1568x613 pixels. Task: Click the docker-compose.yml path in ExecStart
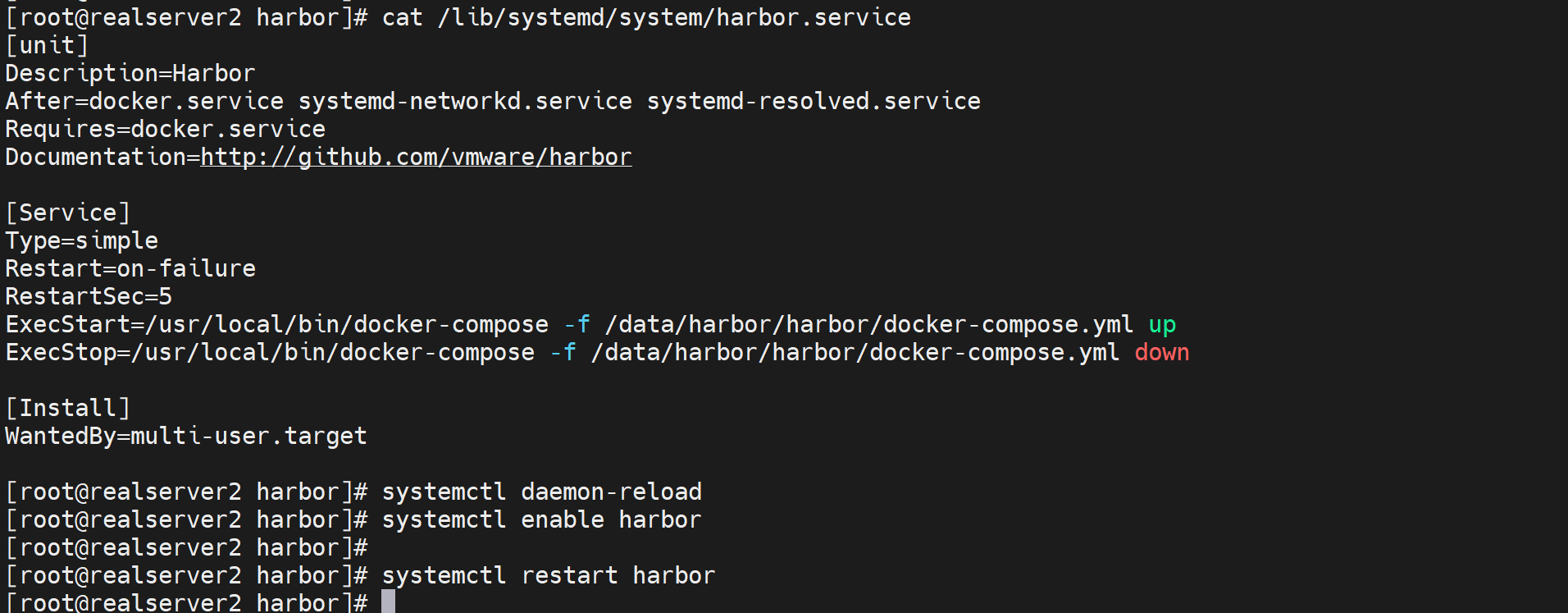coord(868,325)
